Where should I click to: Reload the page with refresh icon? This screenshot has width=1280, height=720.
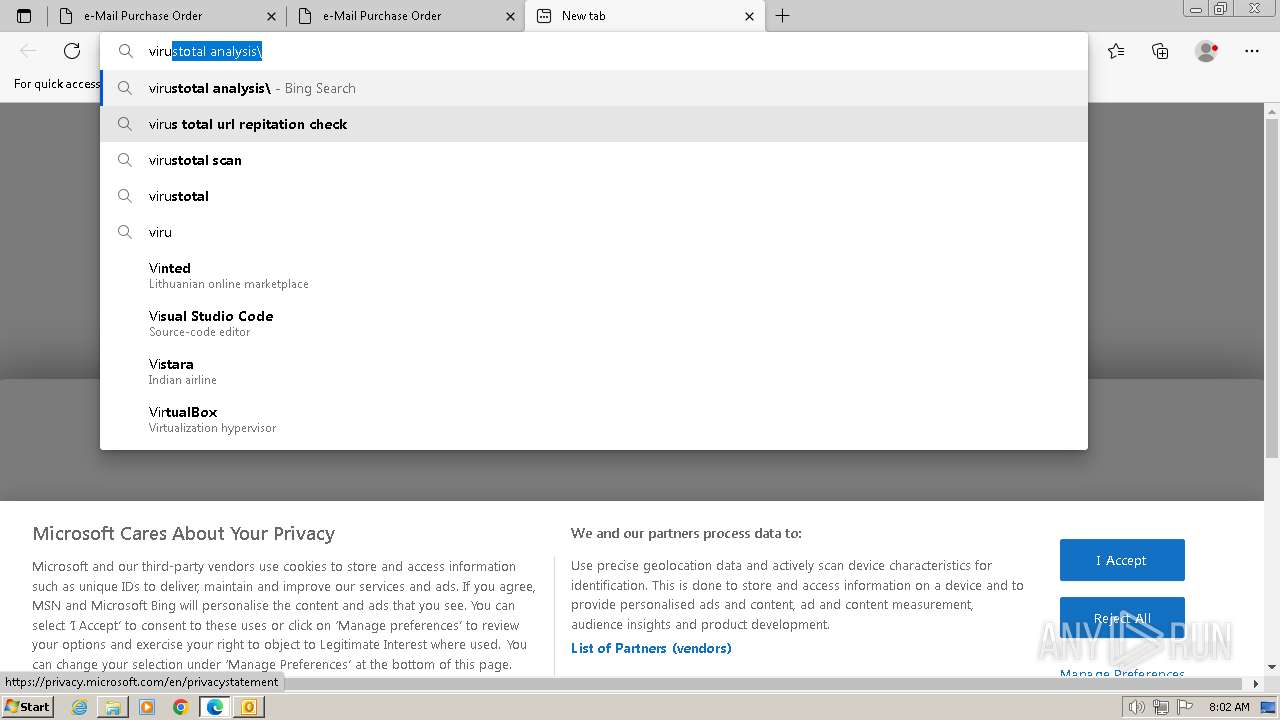click(x=72, y=51)
